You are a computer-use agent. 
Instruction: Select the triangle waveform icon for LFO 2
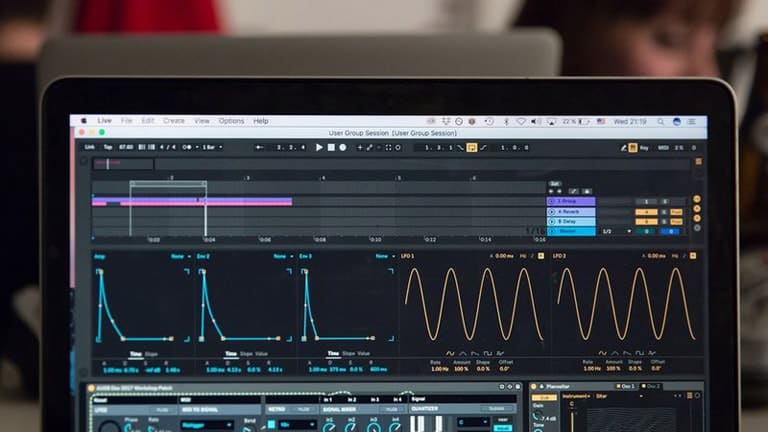(615, 353)
